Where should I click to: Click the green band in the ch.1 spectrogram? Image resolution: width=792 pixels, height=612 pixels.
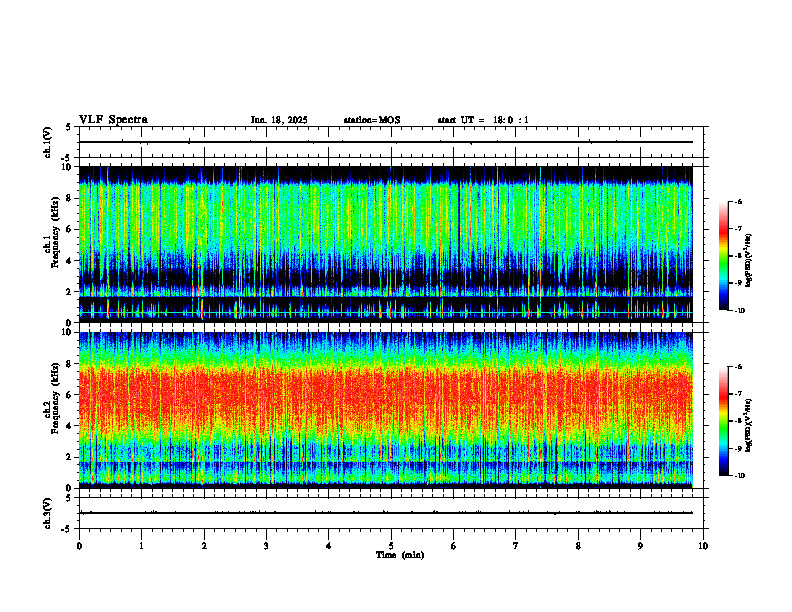[x=386, y=217]
